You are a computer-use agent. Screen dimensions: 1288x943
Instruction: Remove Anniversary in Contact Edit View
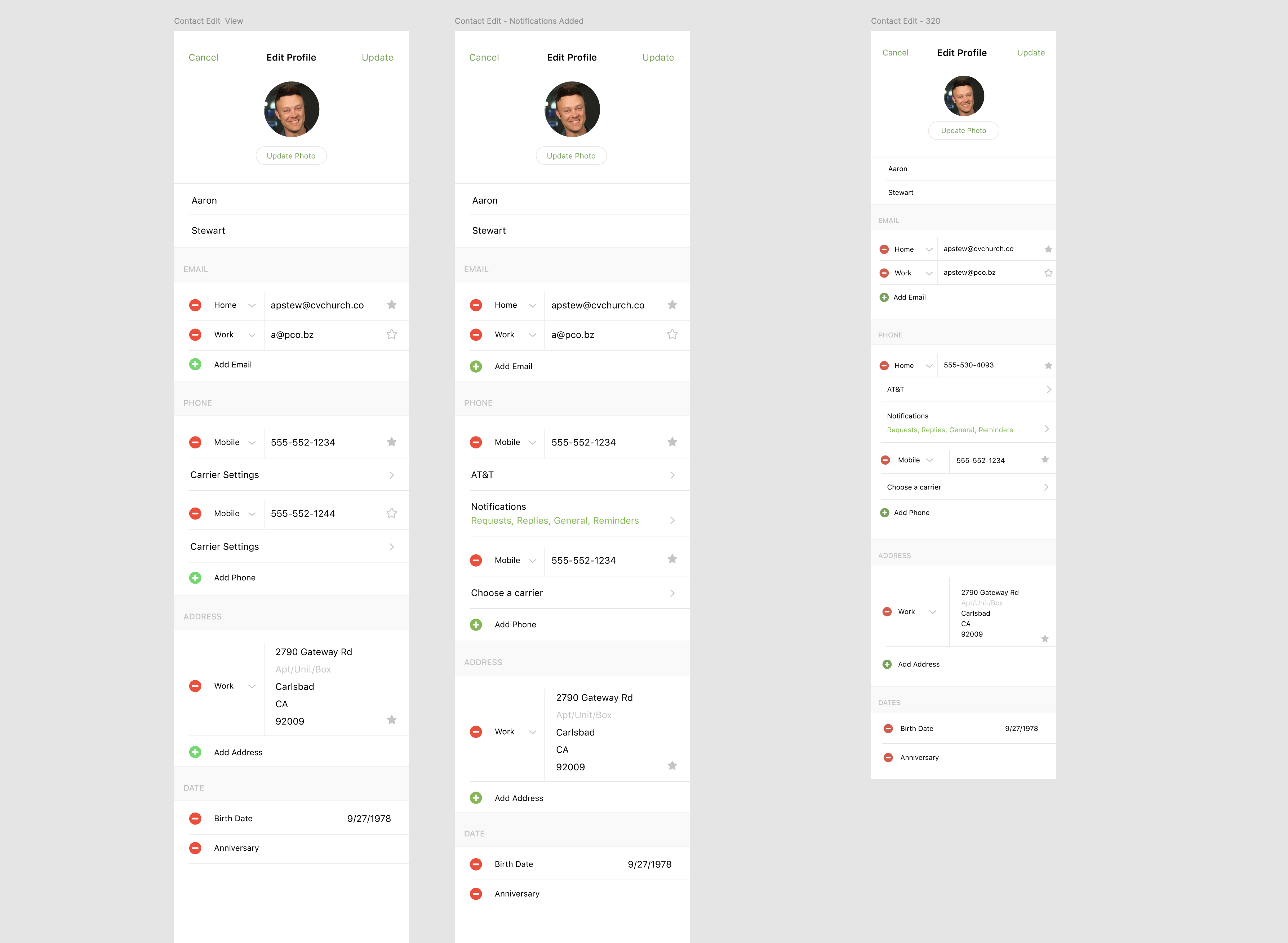tap(195, 848)
